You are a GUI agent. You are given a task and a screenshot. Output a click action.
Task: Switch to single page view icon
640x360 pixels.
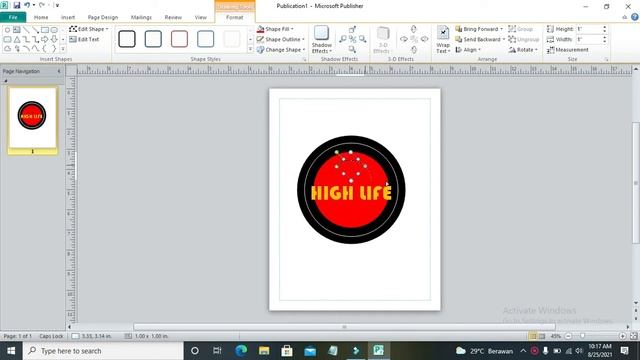pos(533,336)
